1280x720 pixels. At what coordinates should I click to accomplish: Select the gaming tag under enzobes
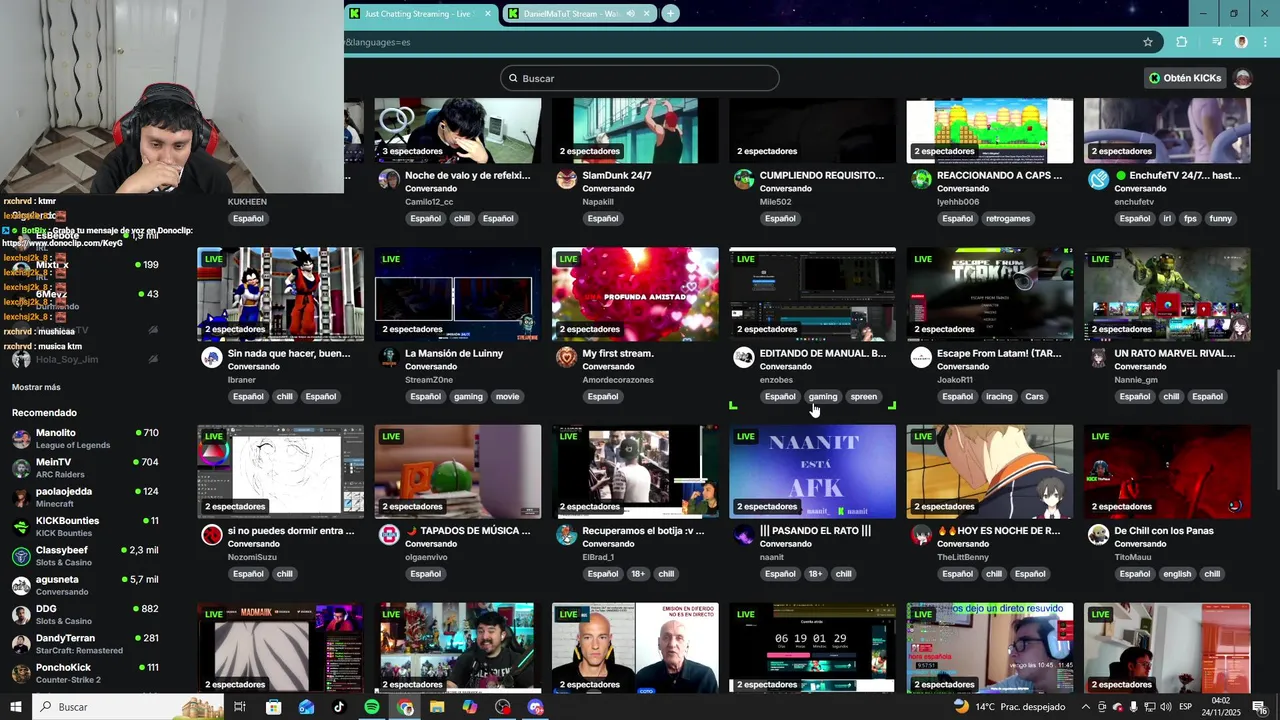[x=823, y=396]
